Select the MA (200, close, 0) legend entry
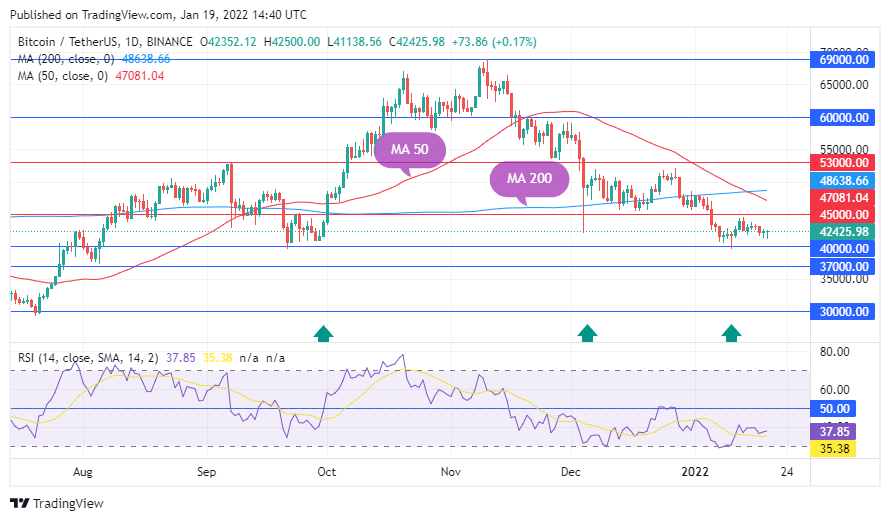The image size is (890, 521). point(64,59)
